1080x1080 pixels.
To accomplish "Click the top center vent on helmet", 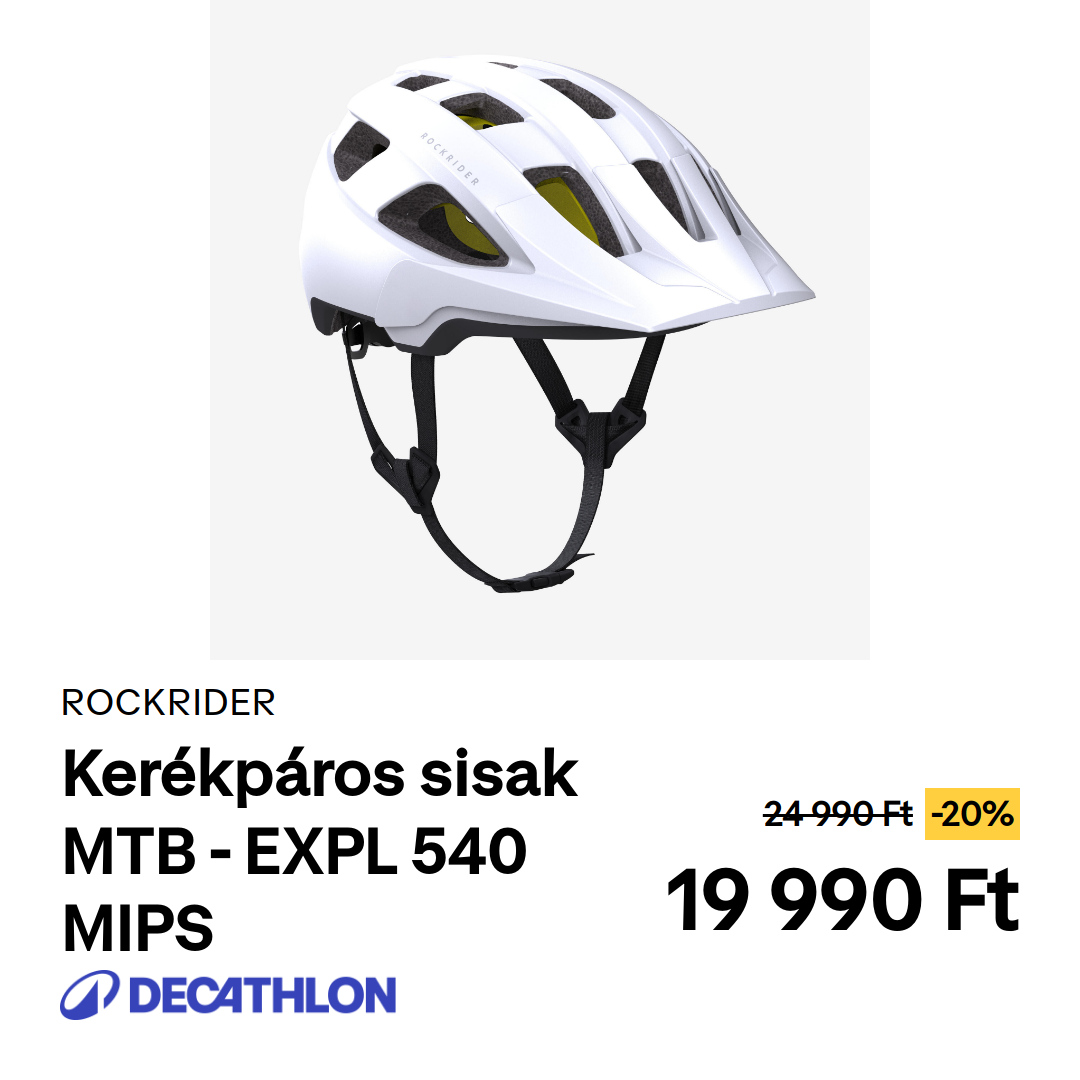I will tap(481, 110).
